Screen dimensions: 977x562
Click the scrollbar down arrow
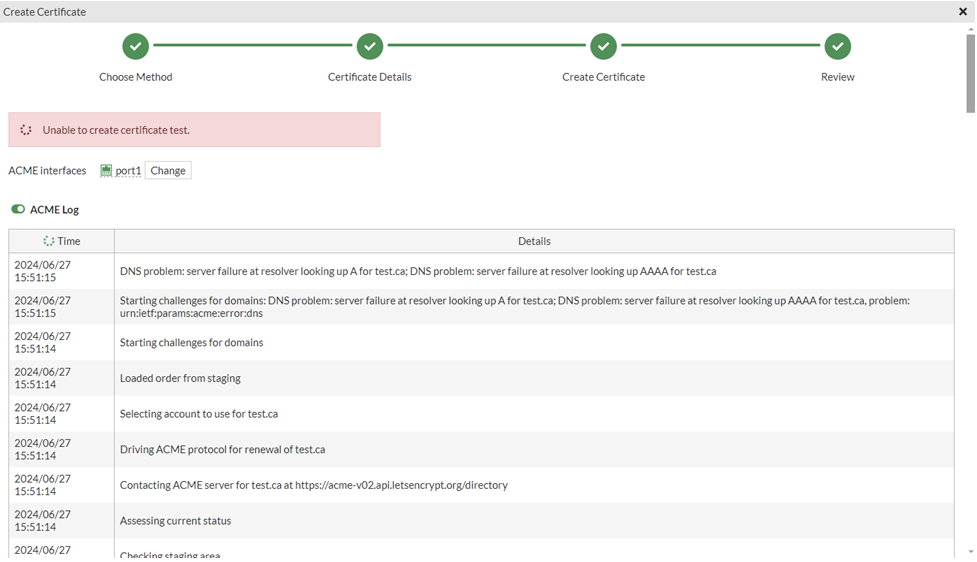coord(971,552)
